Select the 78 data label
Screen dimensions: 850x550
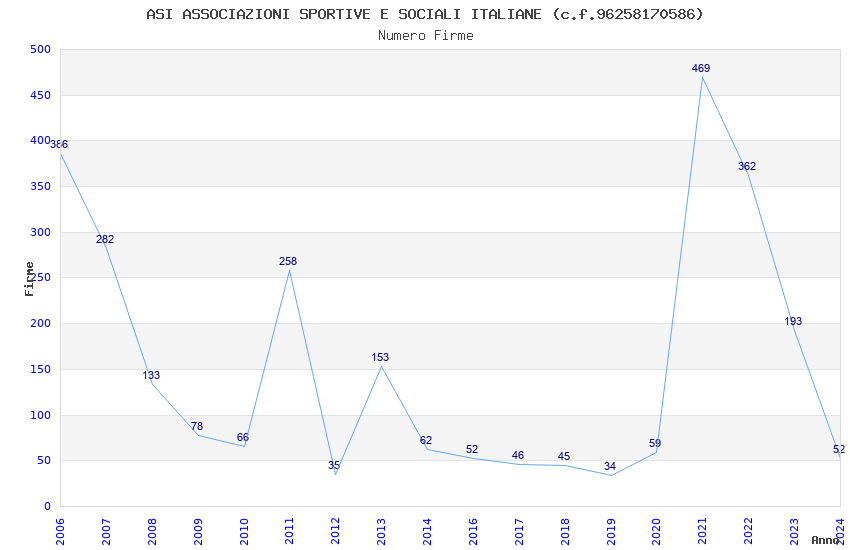pos(197,426)
